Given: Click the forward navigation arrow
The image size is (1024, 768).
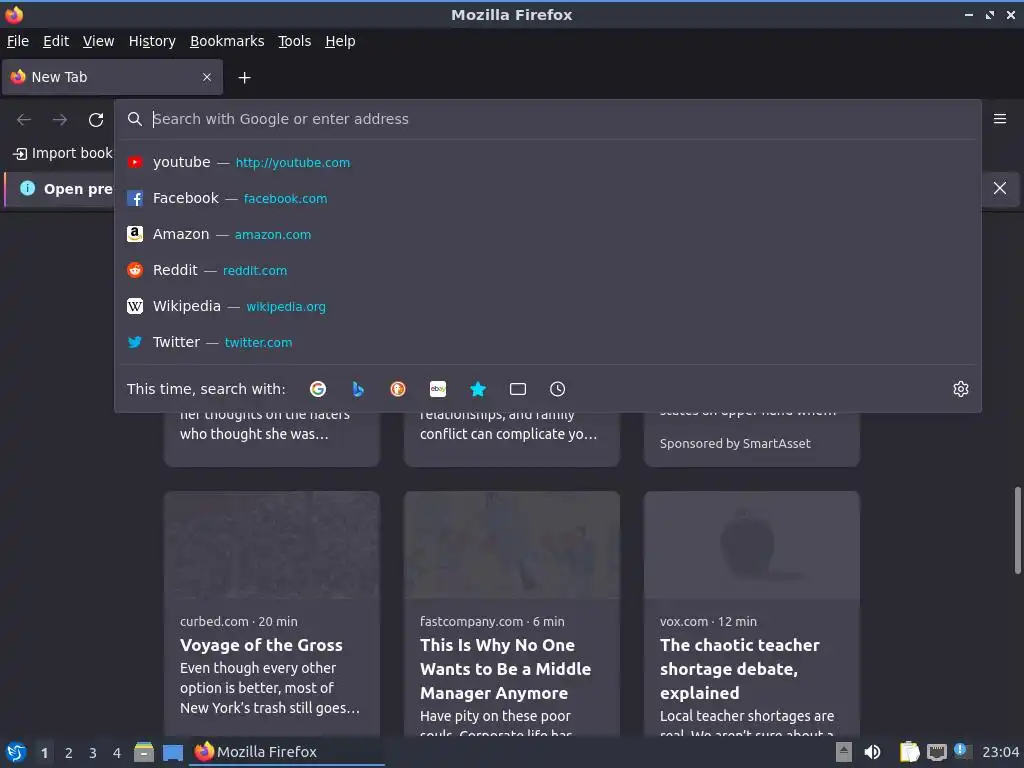Looking at the screenshot, I should click(x=60, y=120).
